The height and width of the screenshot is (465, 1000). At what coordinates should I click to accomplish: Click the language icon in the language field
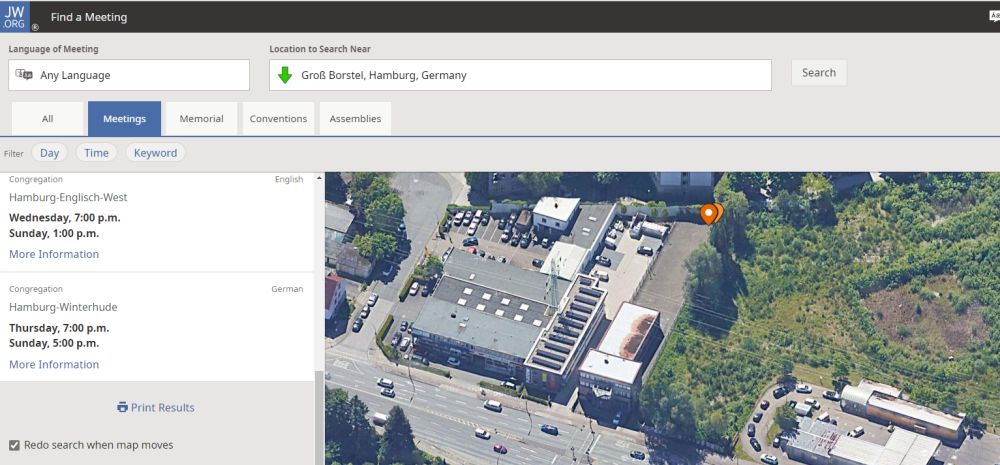pyautogui.click(x=24, y=75)
